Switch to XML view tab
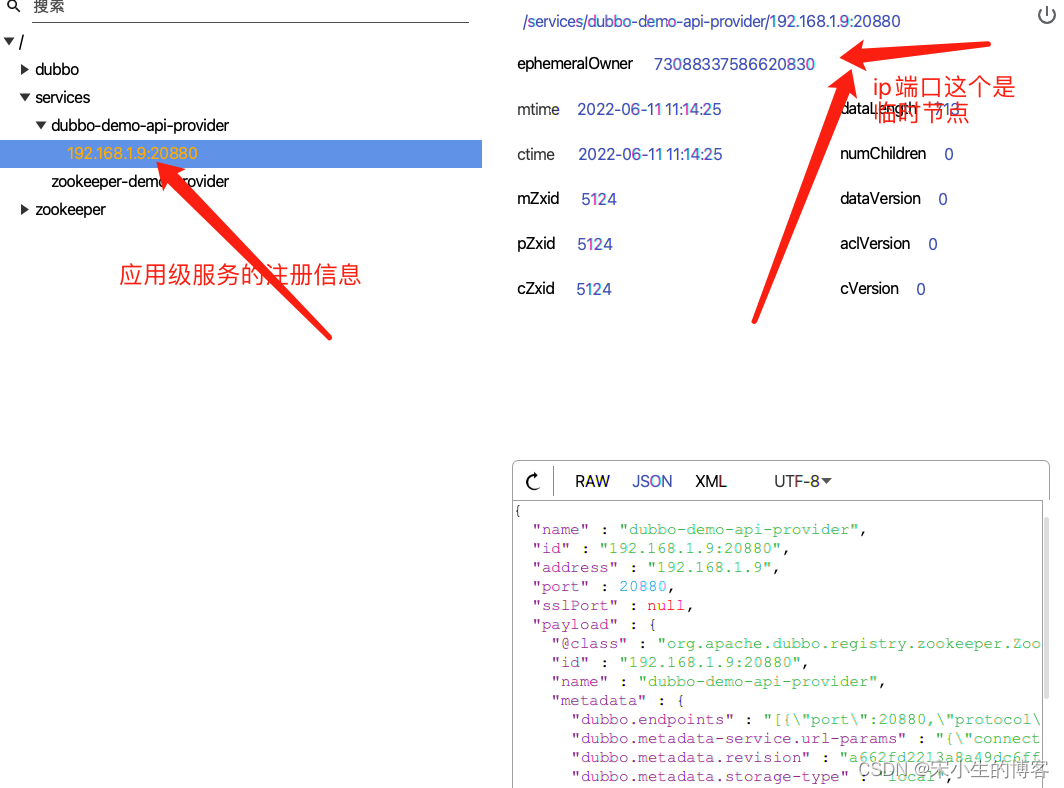 (x=711, y=482)
